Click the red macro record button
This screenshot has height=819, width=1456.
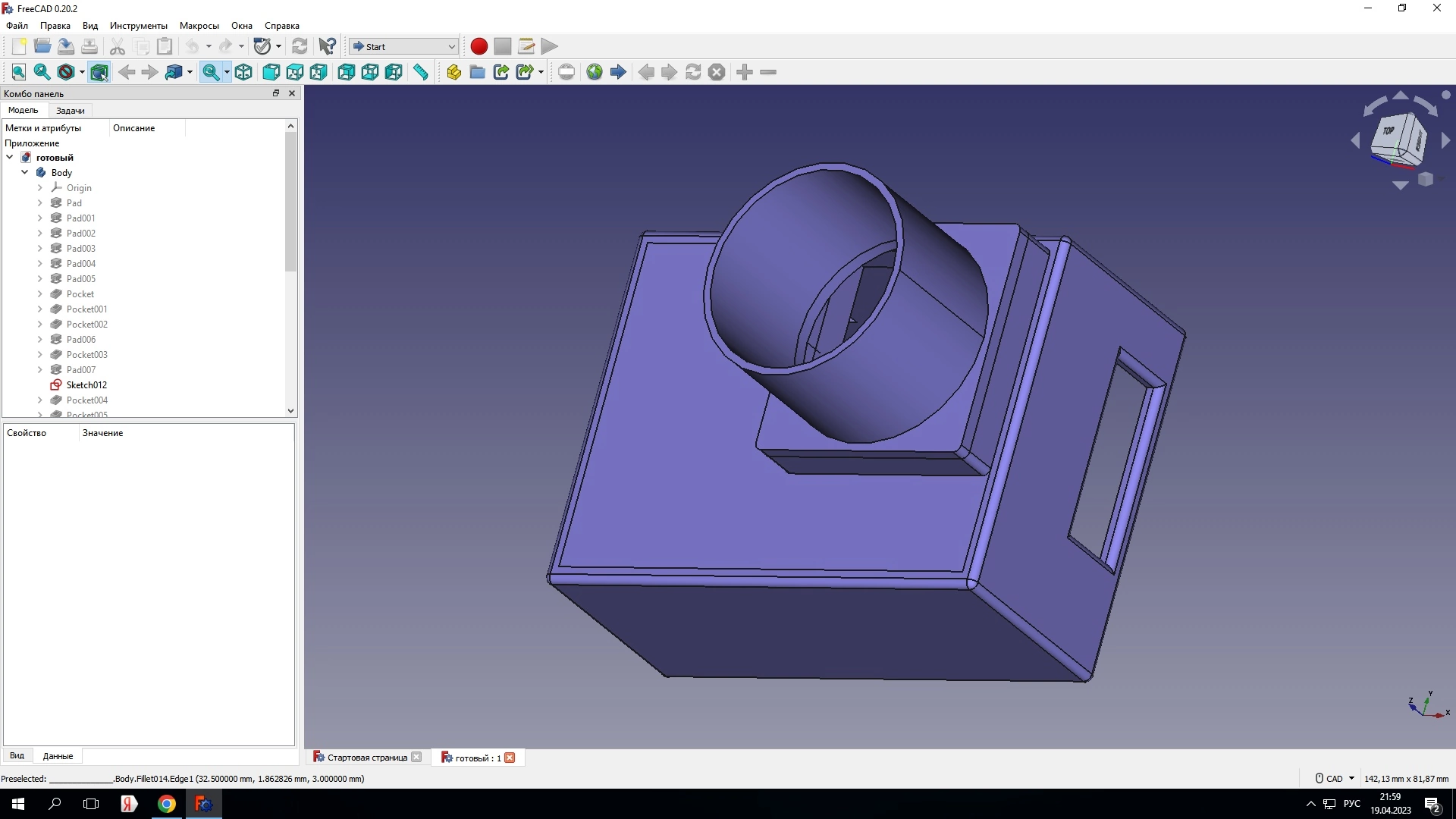pos(479,46)
